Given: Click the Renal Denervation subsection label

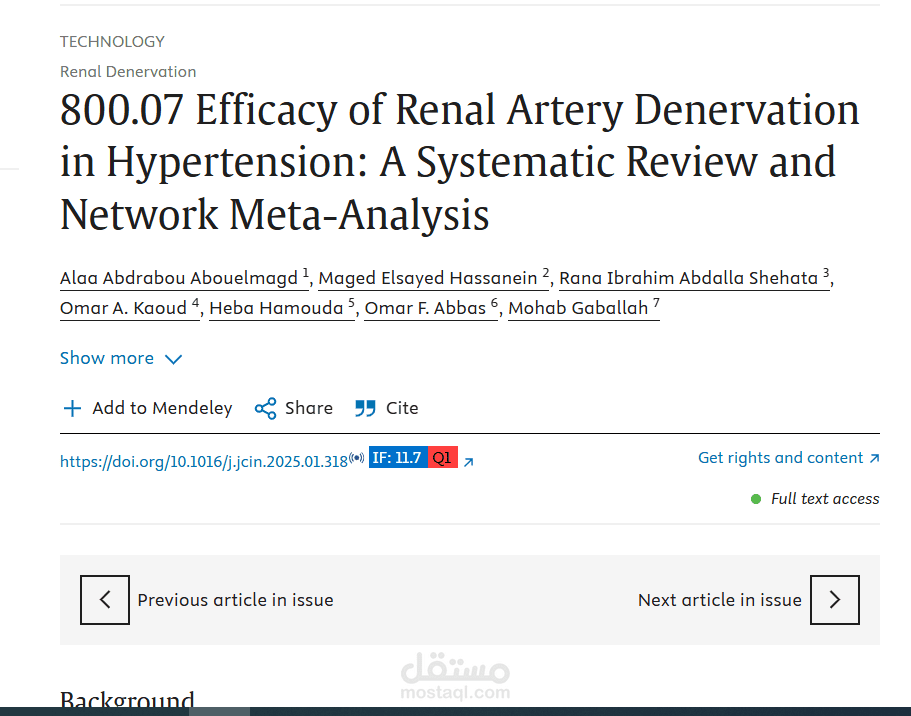Looking at the screenshot, I should coord(128,72).
